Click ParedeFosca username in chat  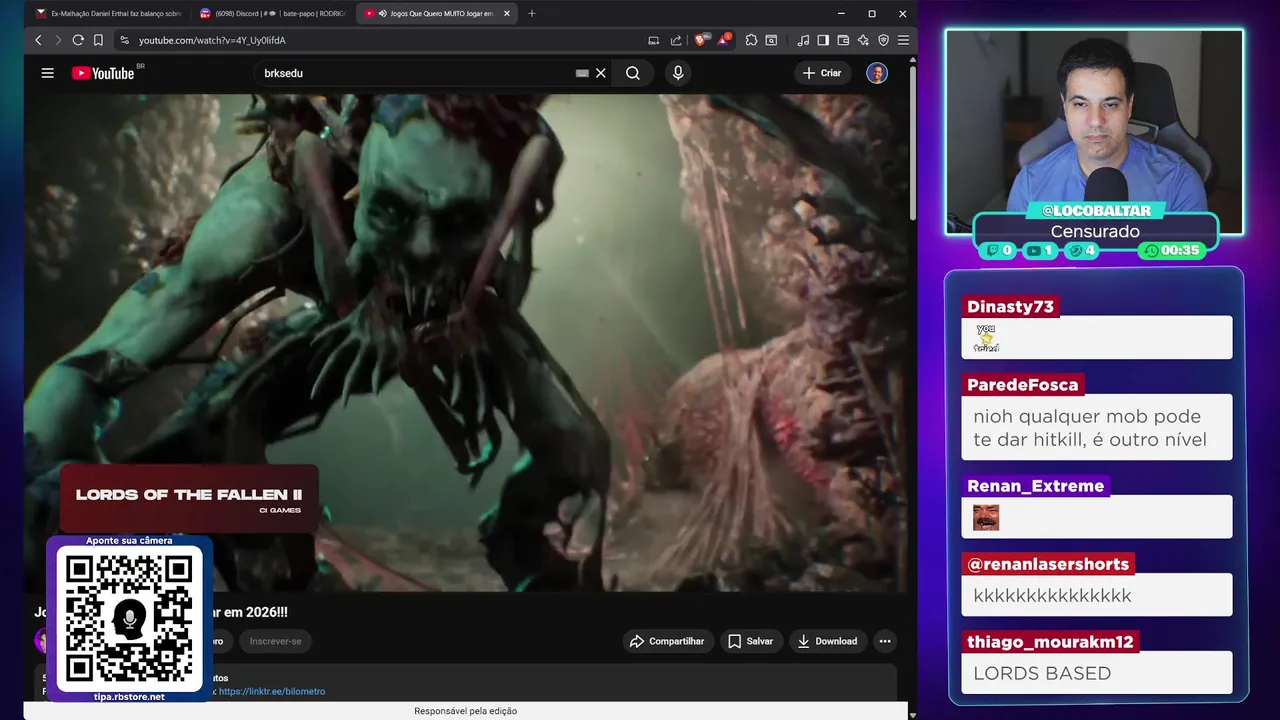click(1022, 385)
